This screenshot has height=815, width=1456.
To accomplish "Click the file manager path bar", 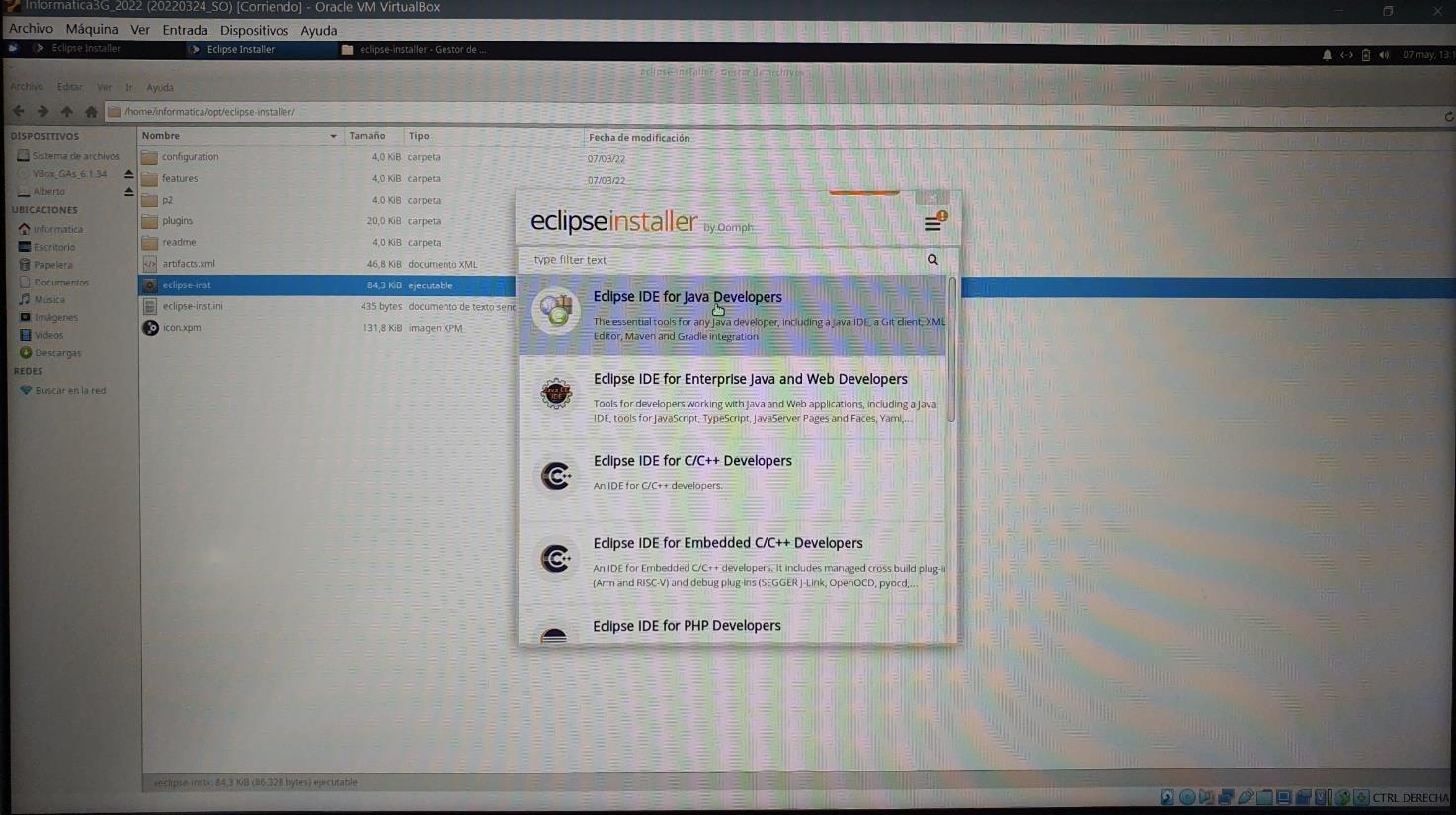I will point(770,112).
